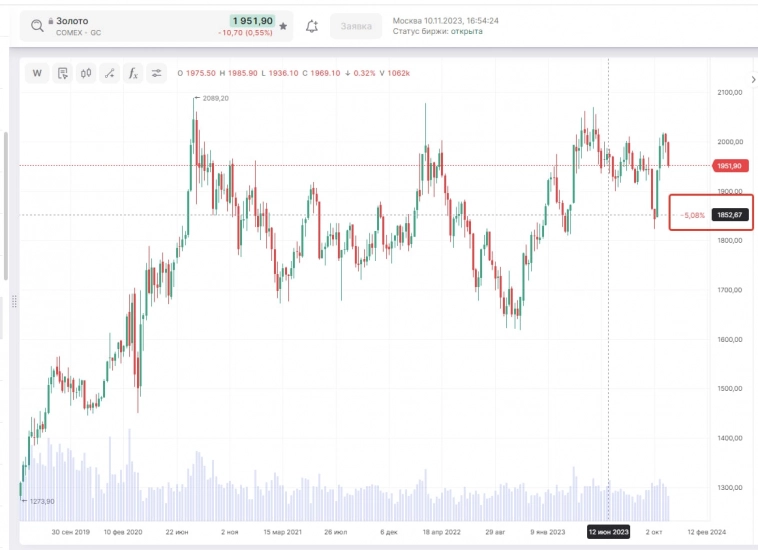Screen dimensions: 758x550
Task: Open chart settings sliders icon
Action: 156,73
